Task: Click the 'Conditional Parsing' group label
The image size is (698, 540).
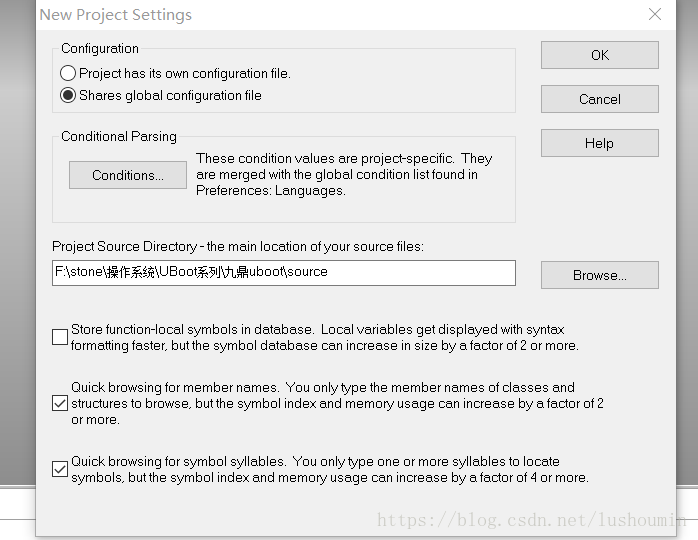Action: pyautogui.click(x=119, y=136)
